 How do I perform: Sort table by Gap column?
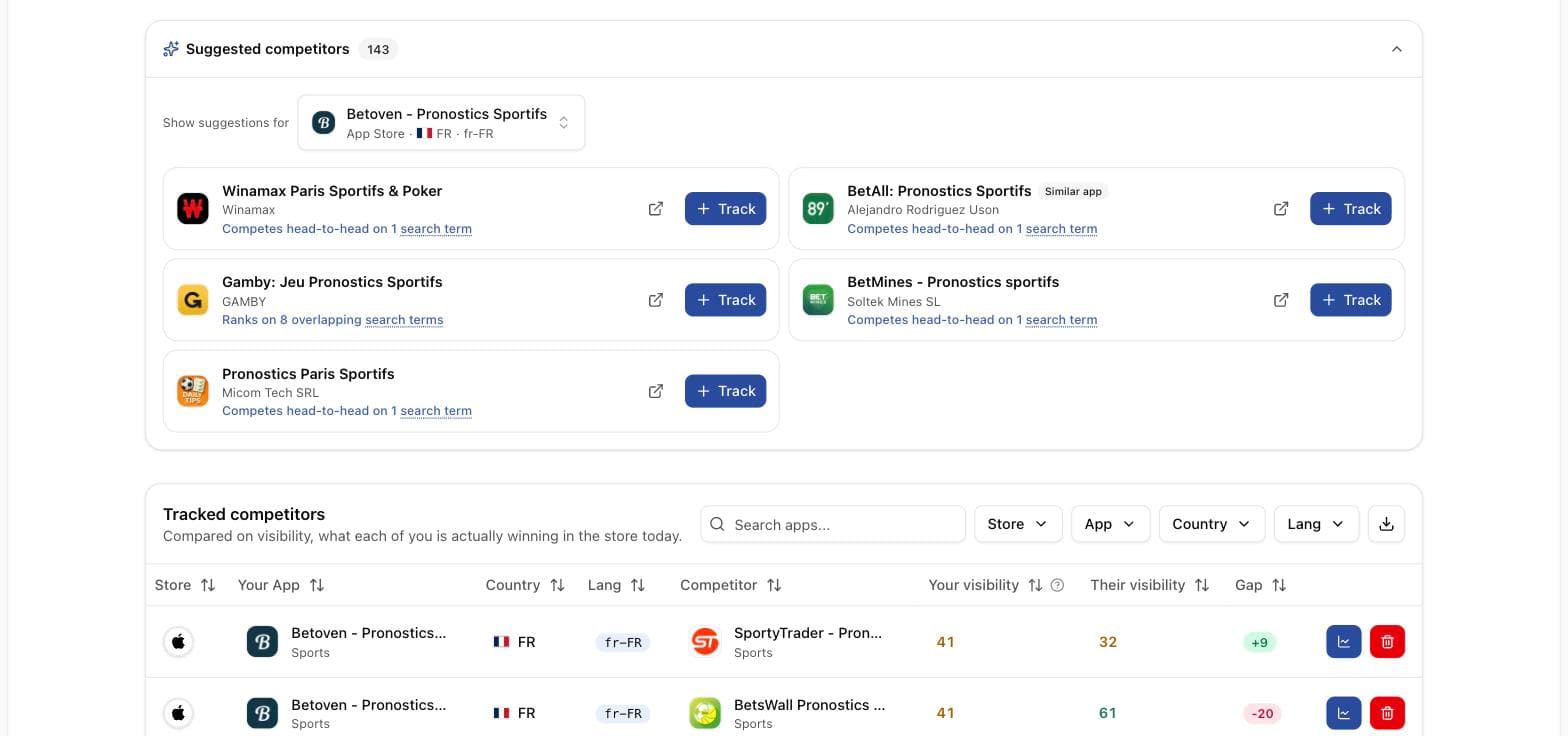[x=1261, y=585]
